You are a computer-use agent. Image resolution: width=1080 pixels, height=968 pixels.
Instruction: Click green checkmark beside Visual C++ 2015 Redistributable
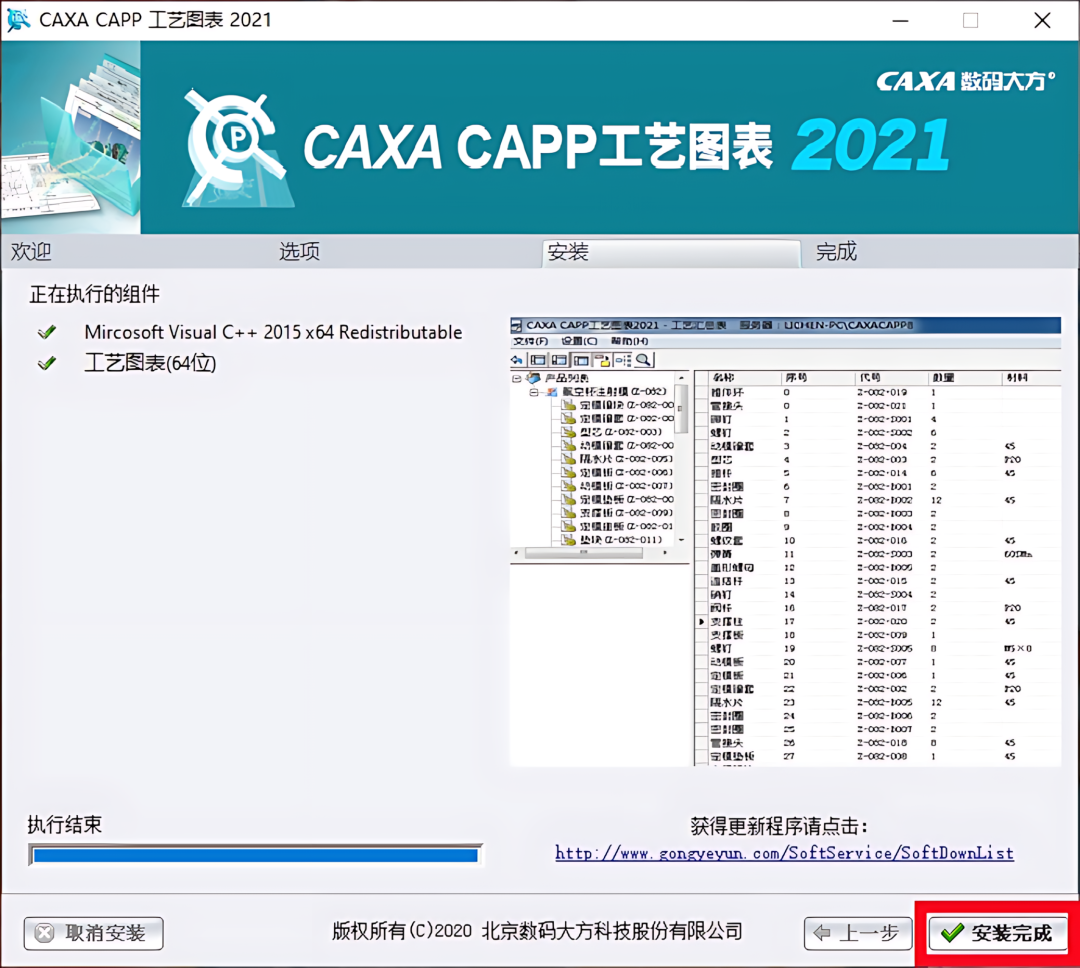(47, 332)
